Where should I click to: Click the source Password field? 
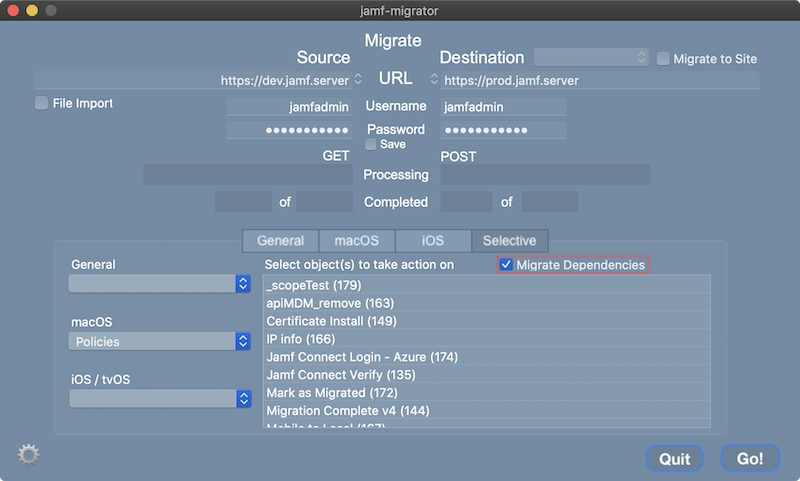point(289,130)
